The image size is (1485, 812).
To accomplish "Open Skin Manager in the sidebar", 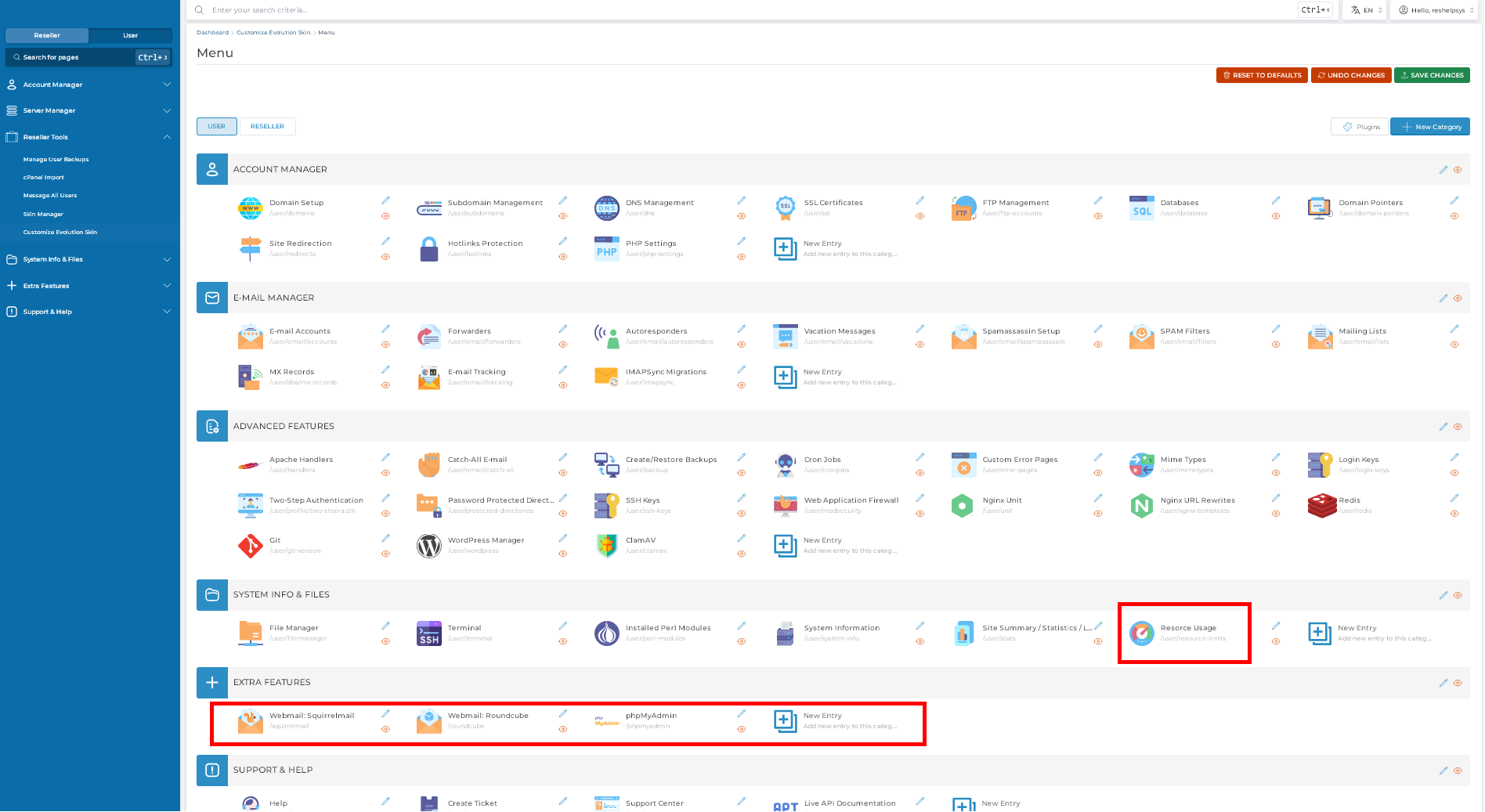I will (x=43, y=214).
